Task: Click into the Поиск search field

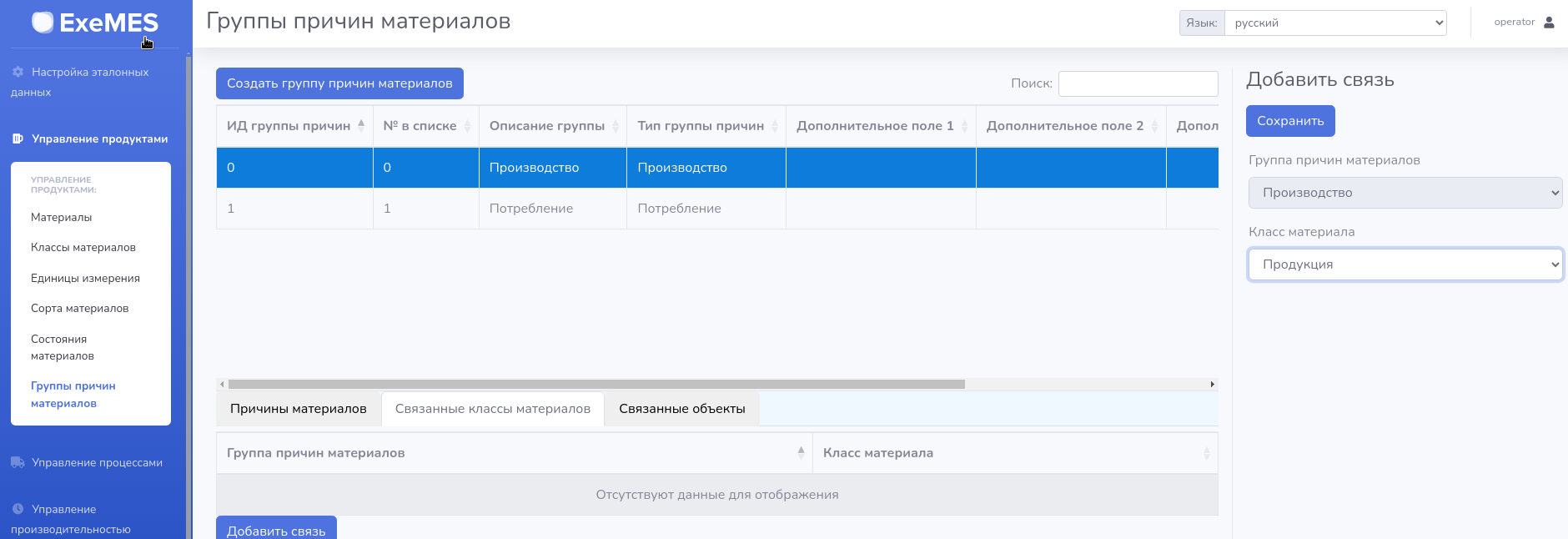Action: point(1138,83)
